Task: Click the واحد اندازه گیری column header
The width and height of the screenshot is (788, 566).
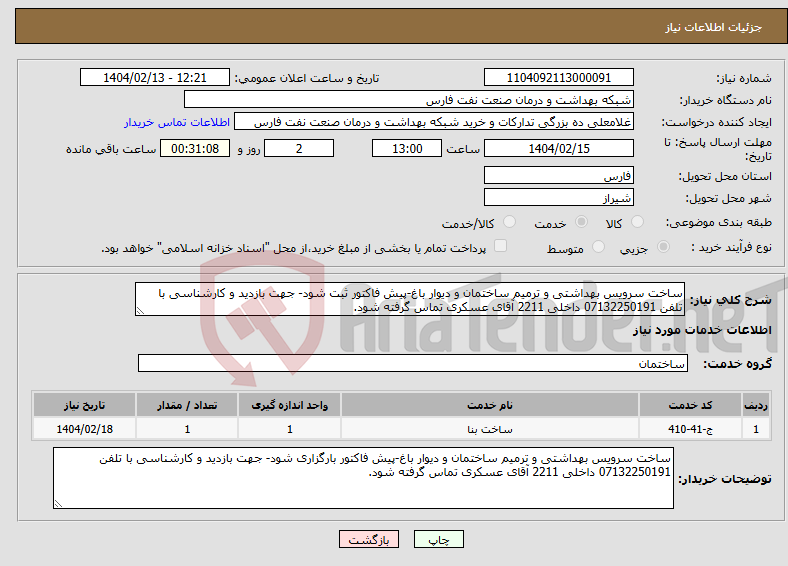Action: [289, 405]
